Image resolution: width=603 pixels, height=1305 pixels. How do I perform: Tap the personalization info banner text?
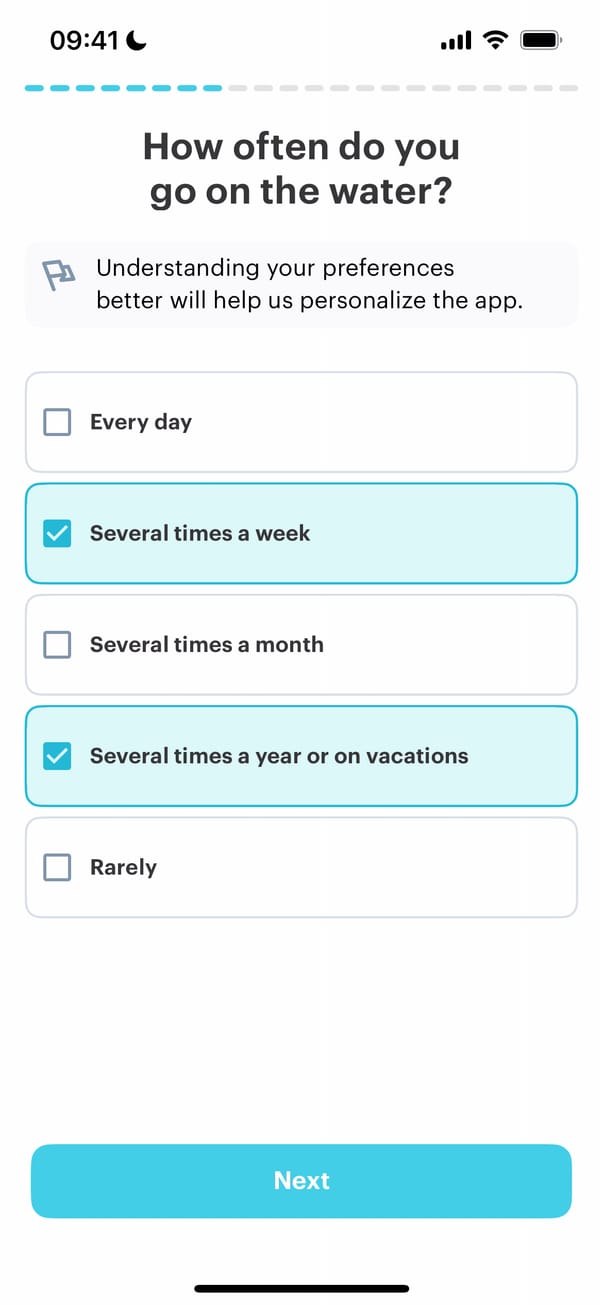[309, 284]
